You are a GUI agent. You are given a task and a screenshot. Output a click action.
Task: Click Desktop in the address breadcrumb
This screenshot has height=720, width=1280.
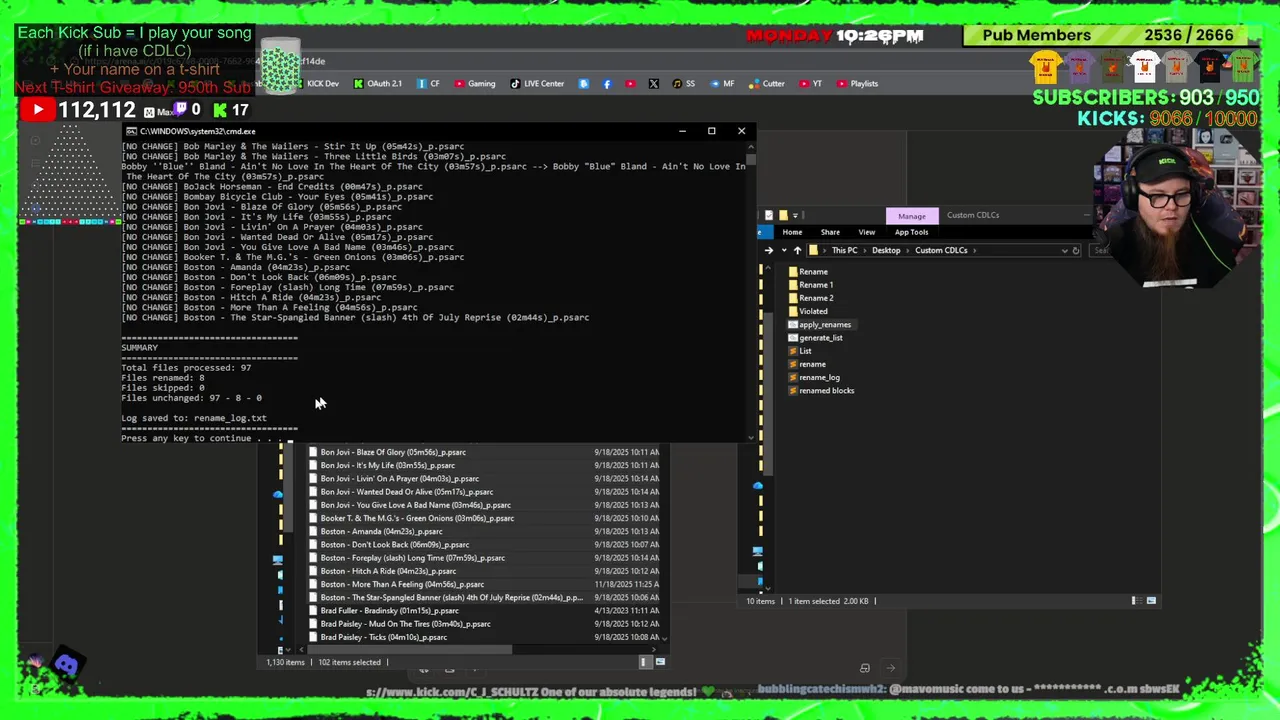[x=886, y=250]
